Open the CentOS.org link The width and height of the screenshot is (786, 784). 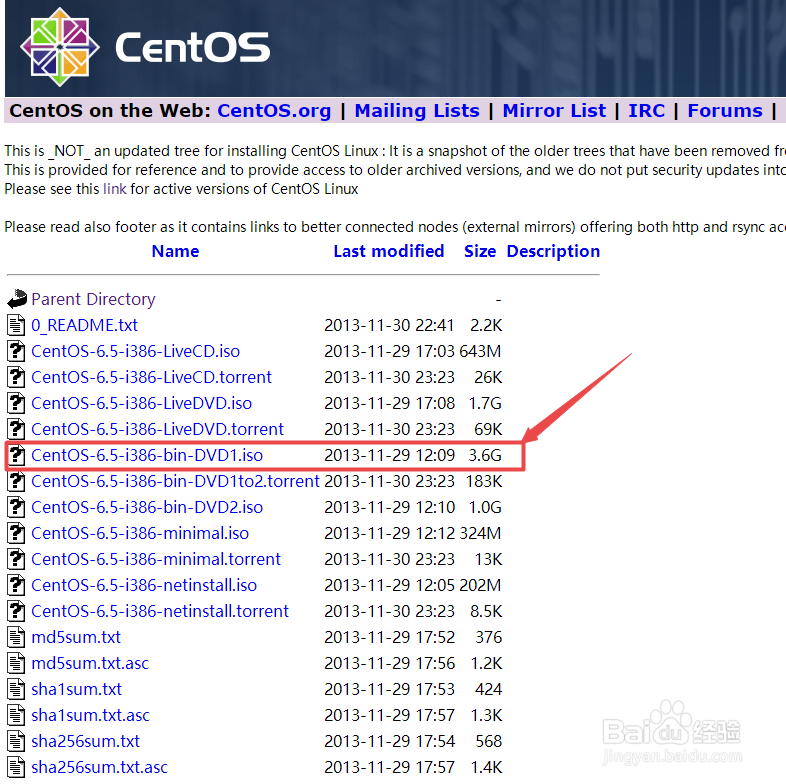click(274, 111)
